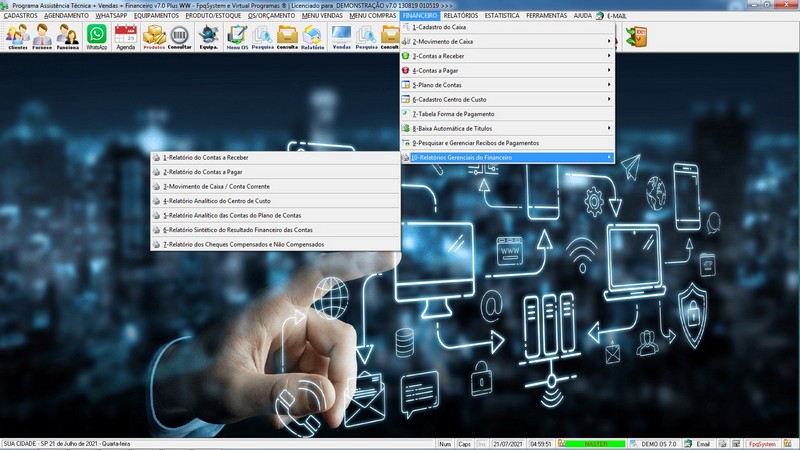The height and width of the screenshot is (450, 800).
Task: Expand the 2-Movimento de Caixa submenu arrow
Action: click(609, 41)
